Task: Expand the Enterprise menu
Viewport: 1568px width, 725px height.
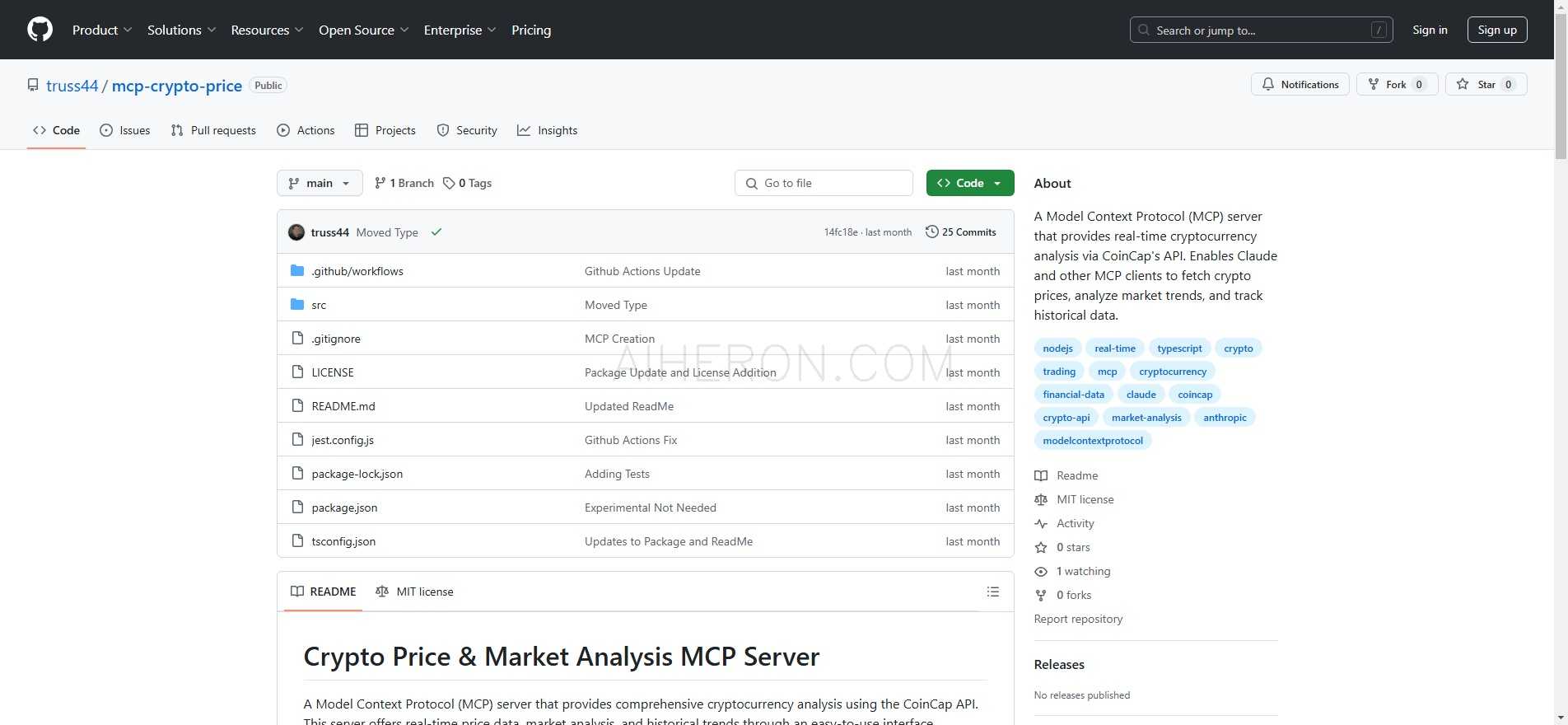Action: point(460,30)
